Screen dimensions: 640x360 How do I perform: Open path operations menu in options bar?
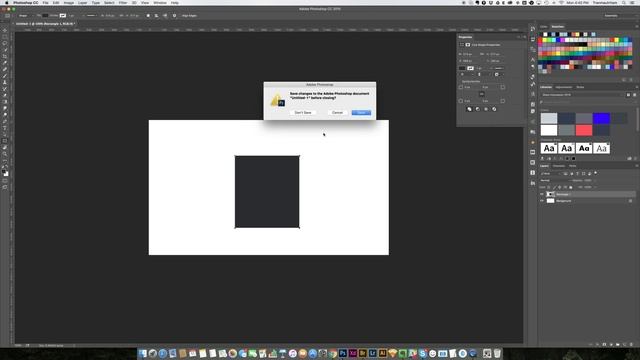click(148, 16)
